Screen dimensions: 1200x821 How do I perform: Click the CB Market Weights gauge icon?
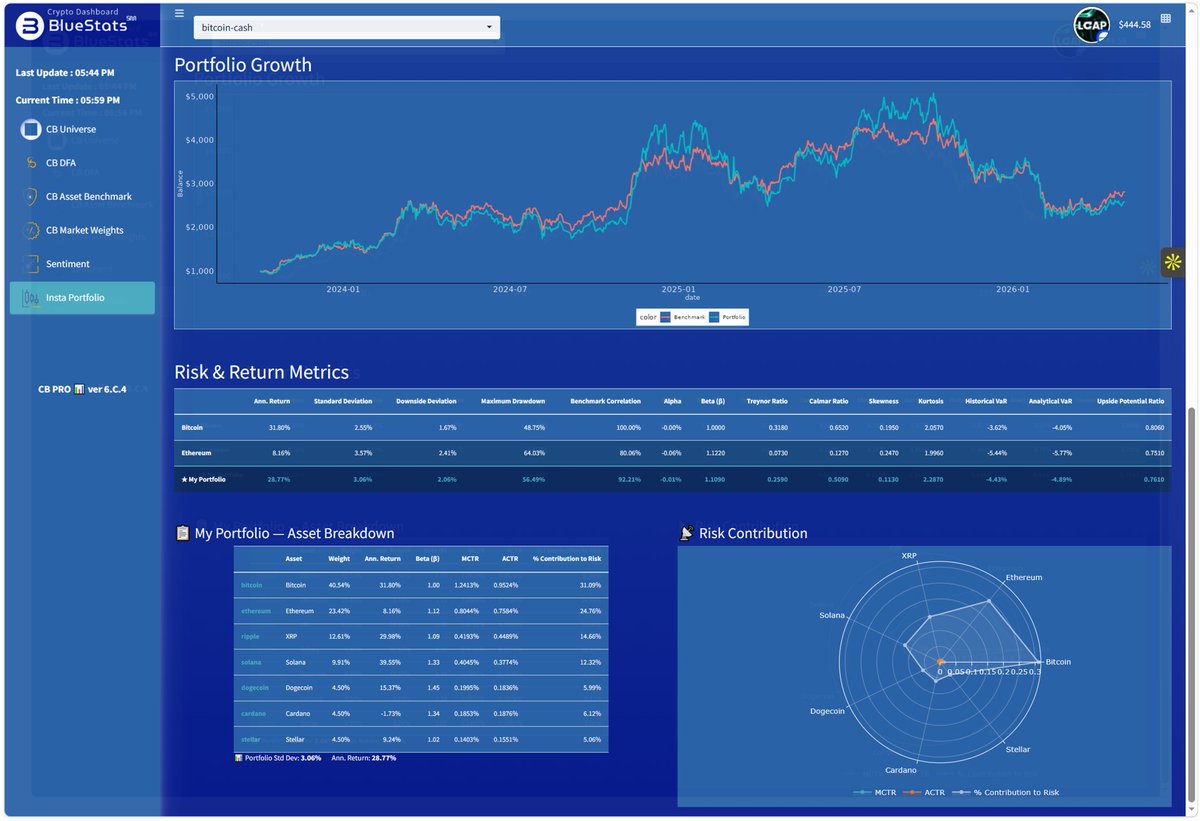pos(31,230)
